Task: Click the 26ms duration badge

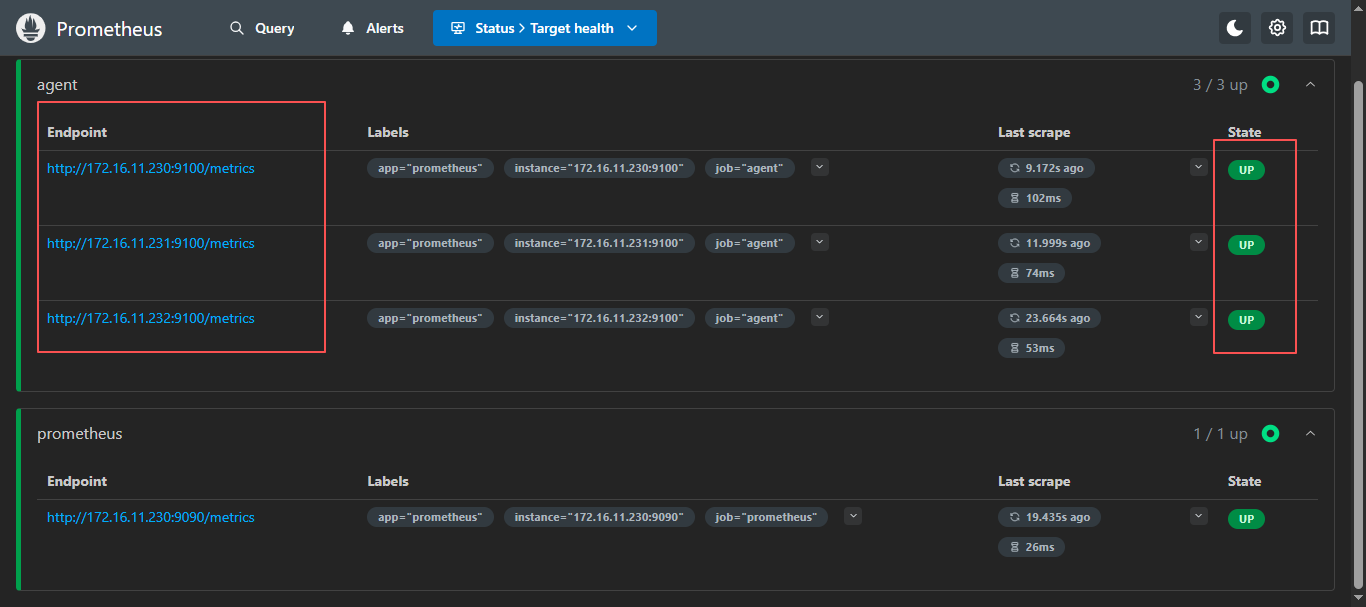Action: 1031,547
